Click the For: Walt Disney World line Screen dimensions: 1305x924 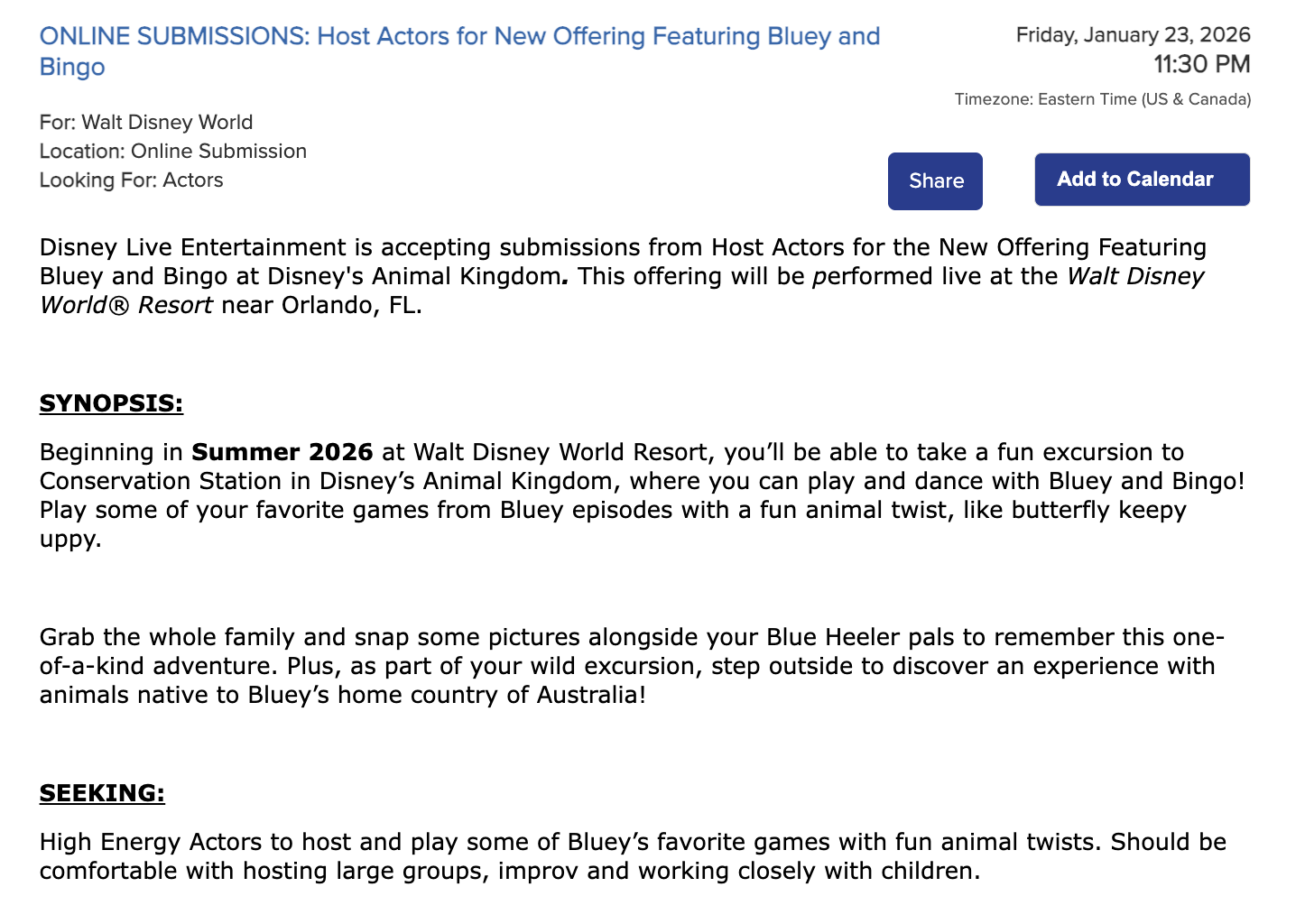pyautogui.click(x=146, y=123)
